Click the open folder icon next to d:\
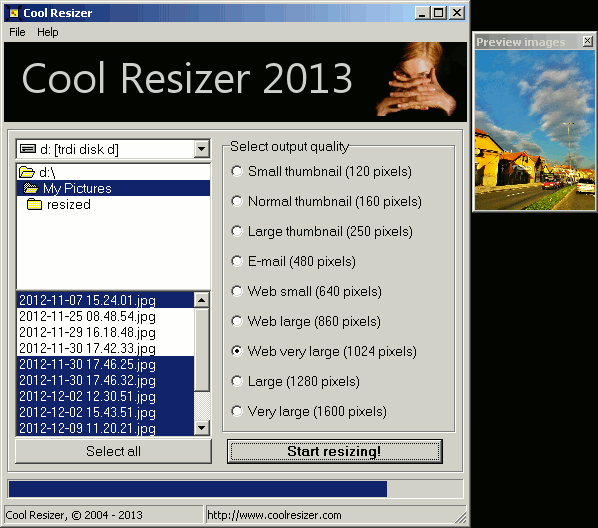 (27, 172)
